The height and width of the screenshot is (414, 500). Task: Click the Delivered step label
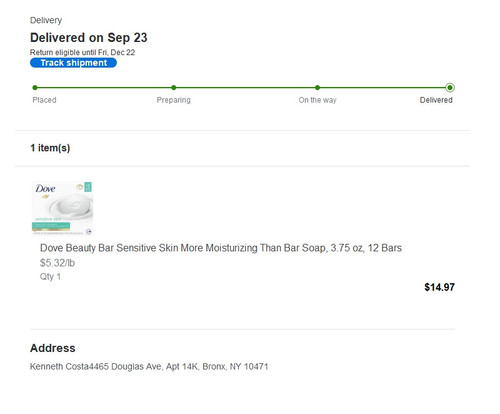[436, 100]
